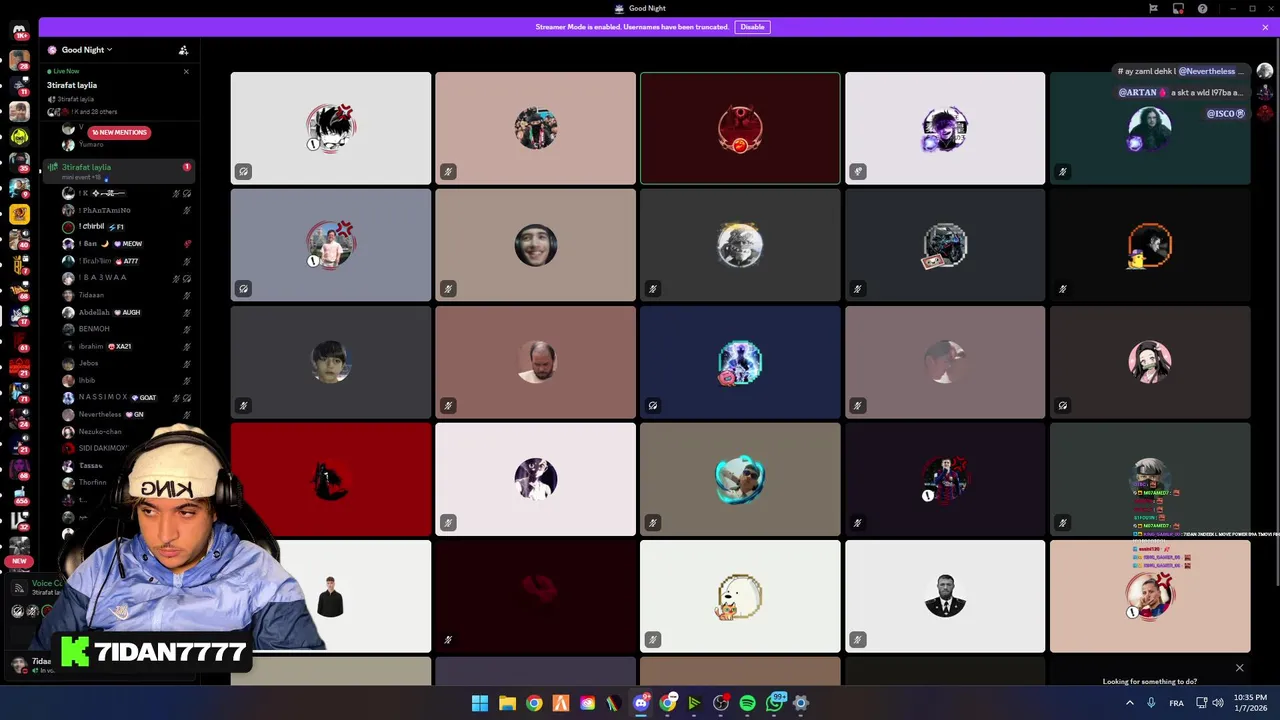Select voice member ! Ban MEOW
1280x720 pixels.
coord(126,244)
